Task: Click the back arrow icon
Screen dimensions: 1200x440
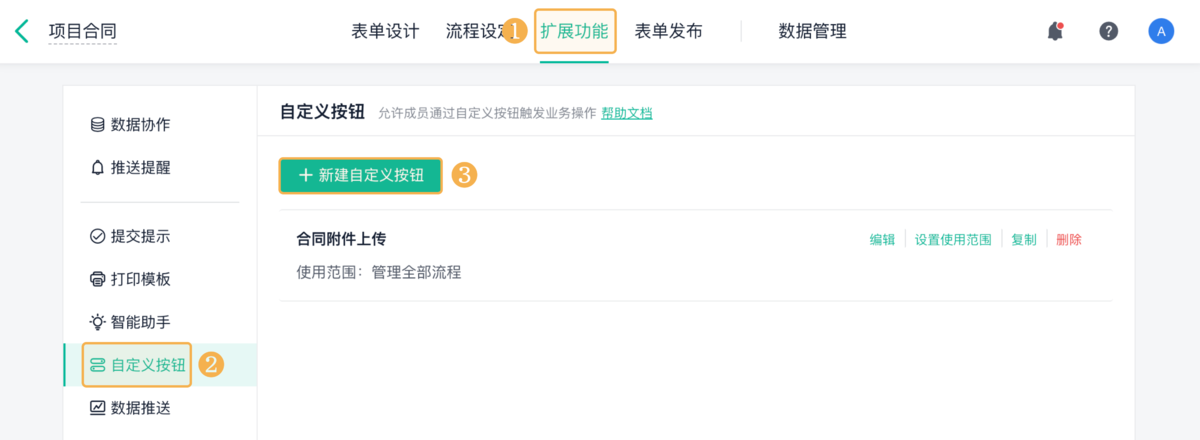Action: (x=22, y=31)
